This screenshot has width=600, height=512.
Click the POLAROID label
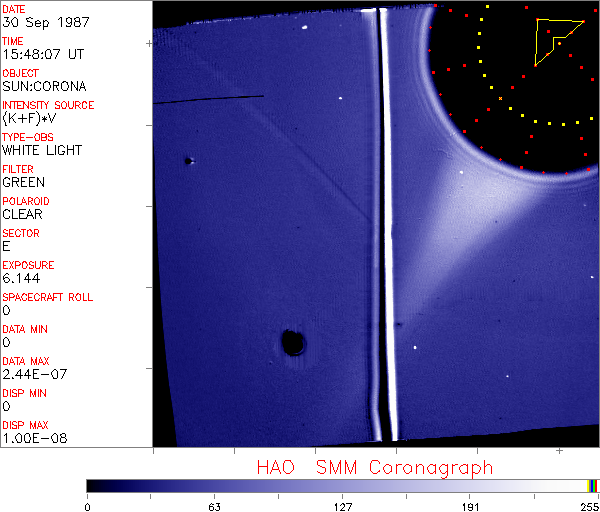tap(26, 201)
